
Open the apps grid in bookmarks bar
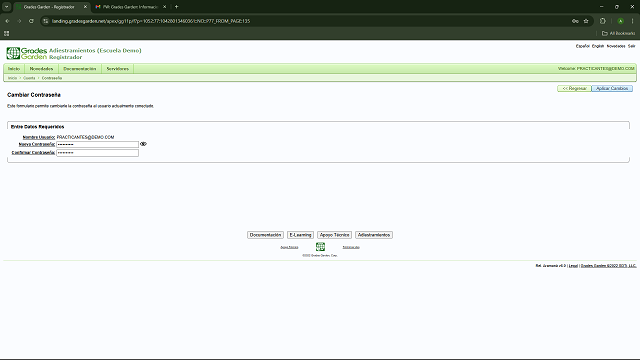coord(7,33)
